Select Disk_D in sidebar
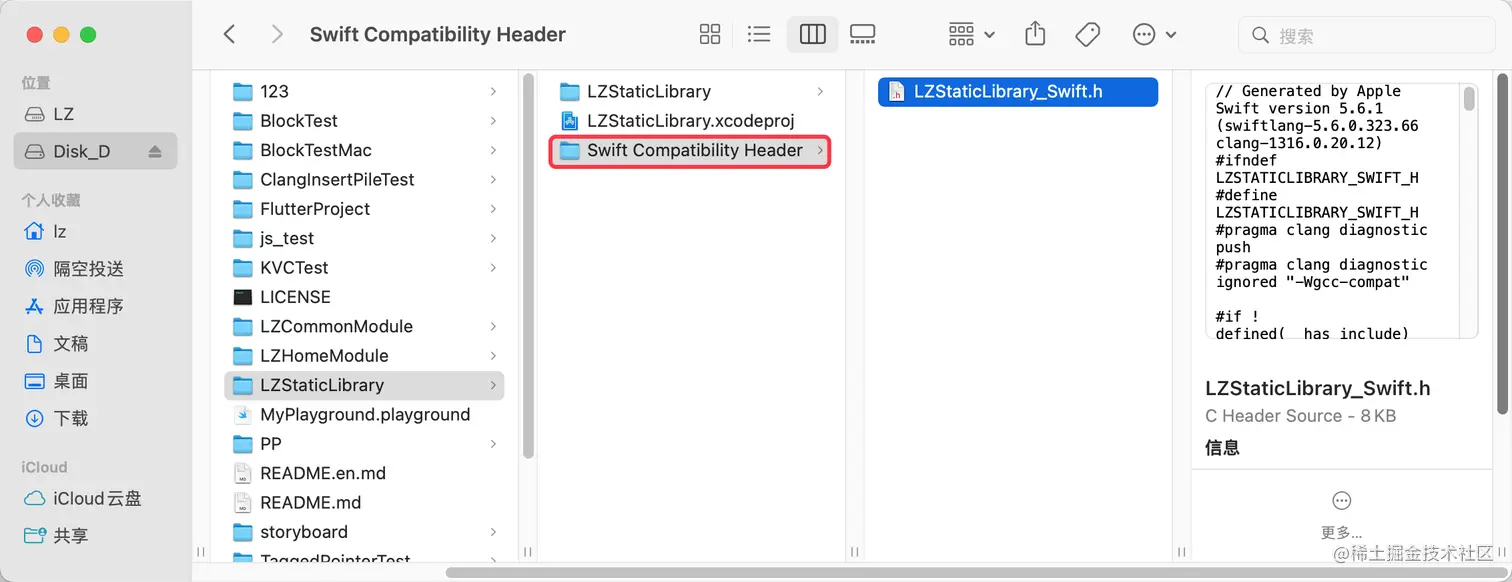1512x582 pixels. (x=95, y=151)
